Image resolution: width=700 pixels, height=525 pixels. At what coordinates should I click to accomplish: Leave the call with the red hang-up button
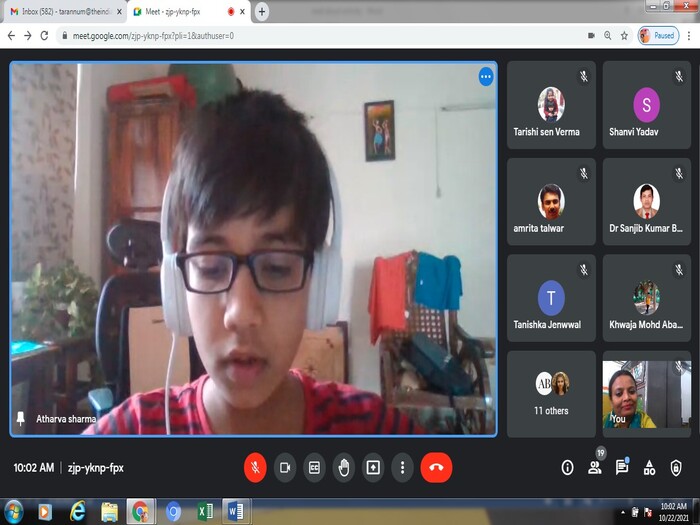coord(436,467)
